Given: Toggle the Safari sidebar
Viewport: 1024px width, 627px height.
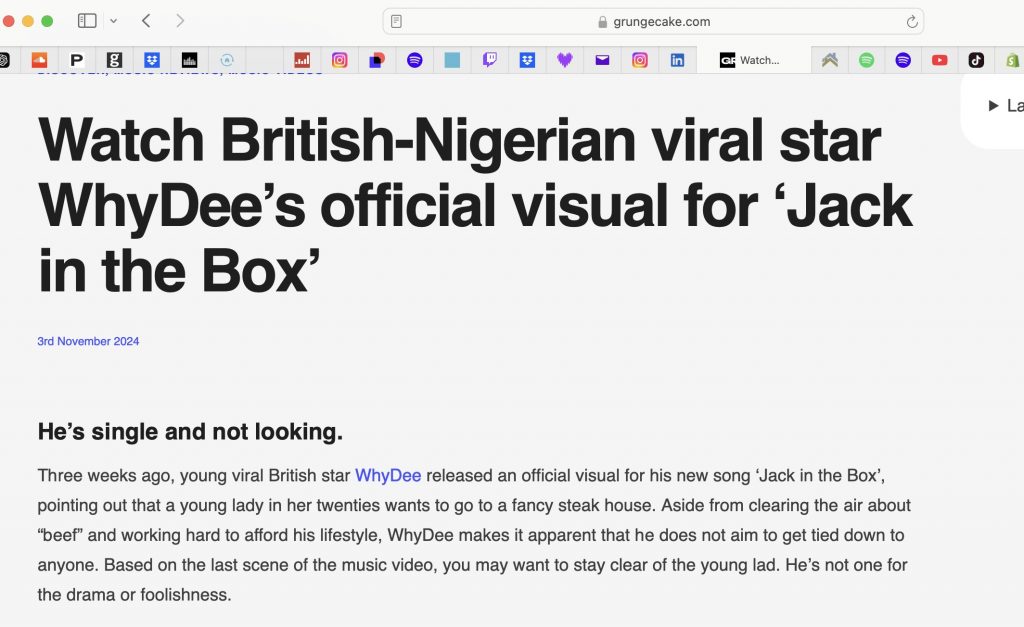Looking at the screenshot, I should [x=87, y=21].
